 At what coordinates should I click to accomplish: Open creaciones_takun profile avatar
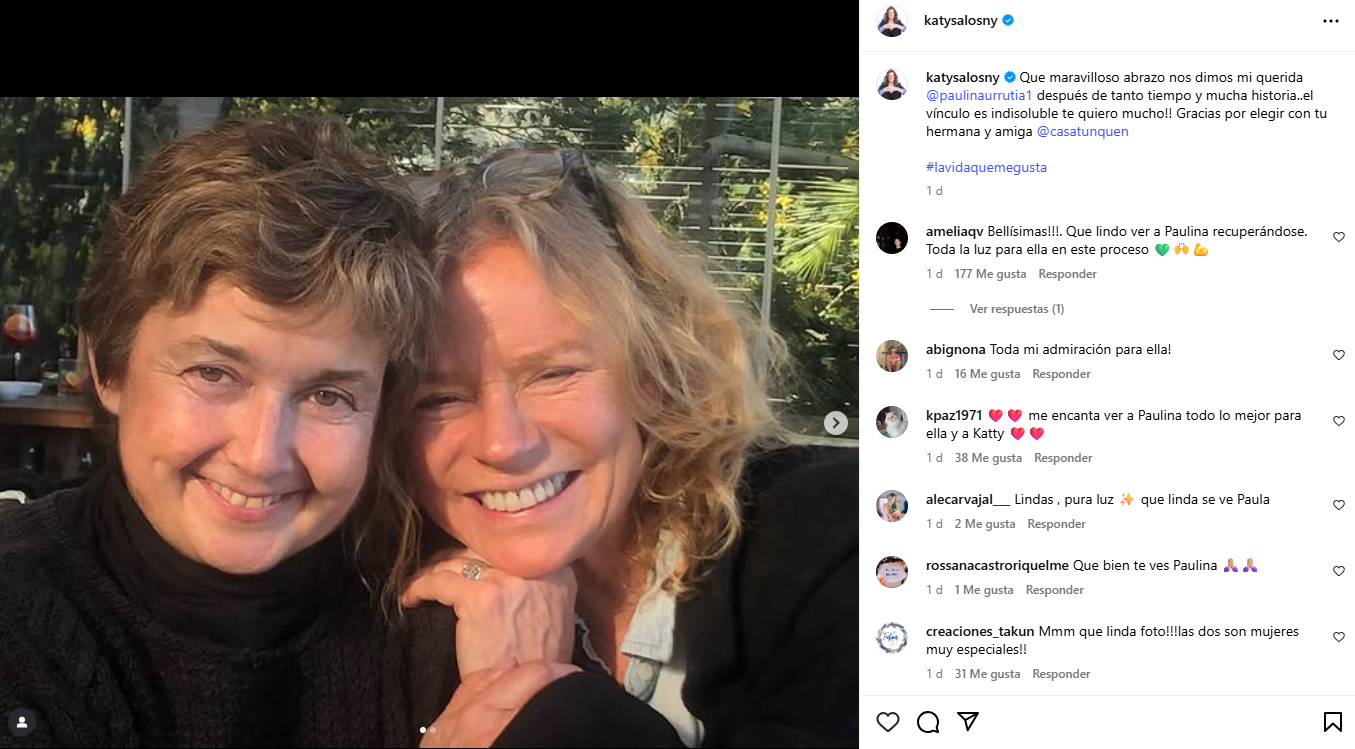[892, 638]
